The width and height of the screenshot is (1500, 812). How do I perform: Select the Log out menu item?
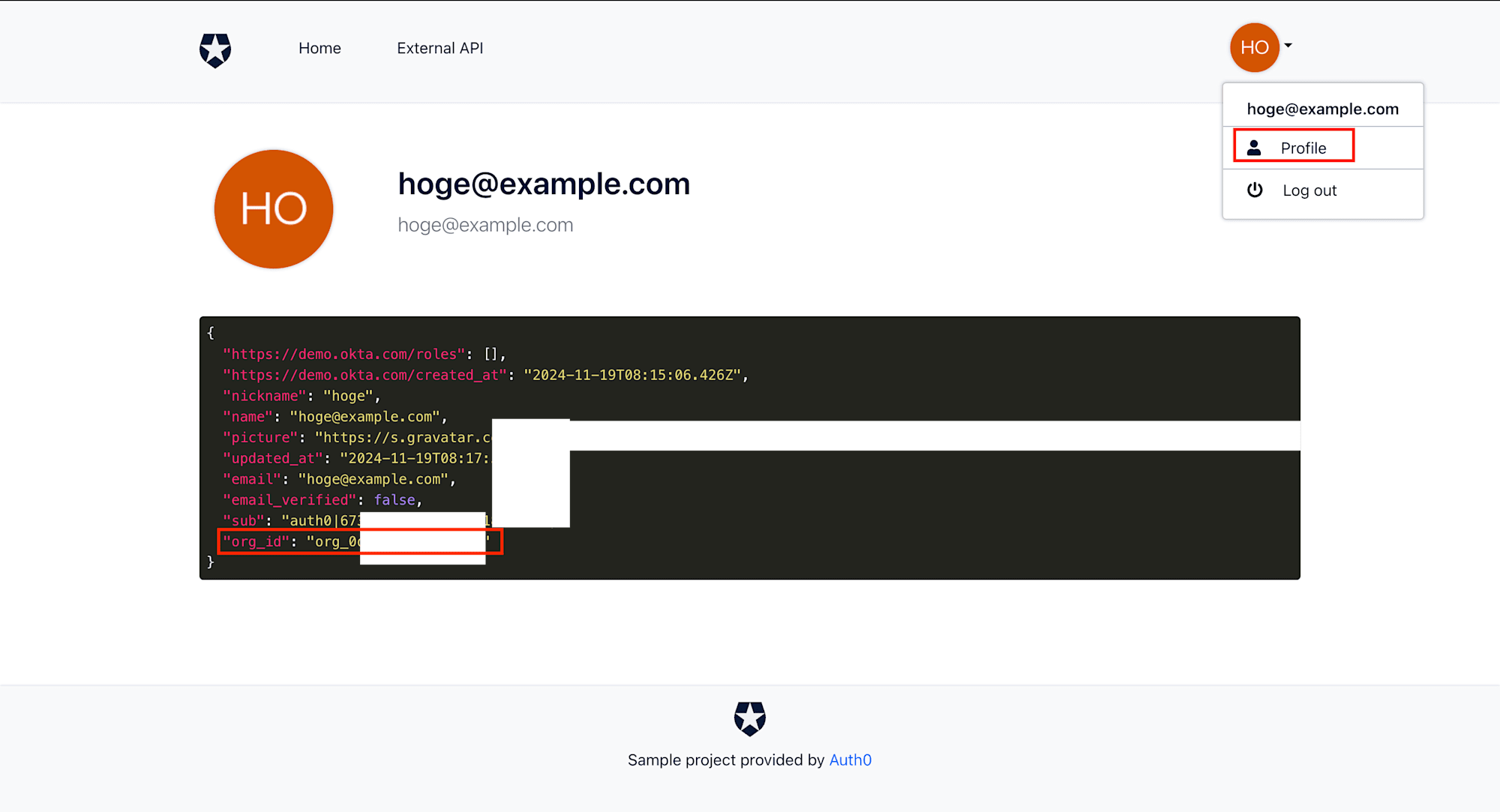(1310, 190)
